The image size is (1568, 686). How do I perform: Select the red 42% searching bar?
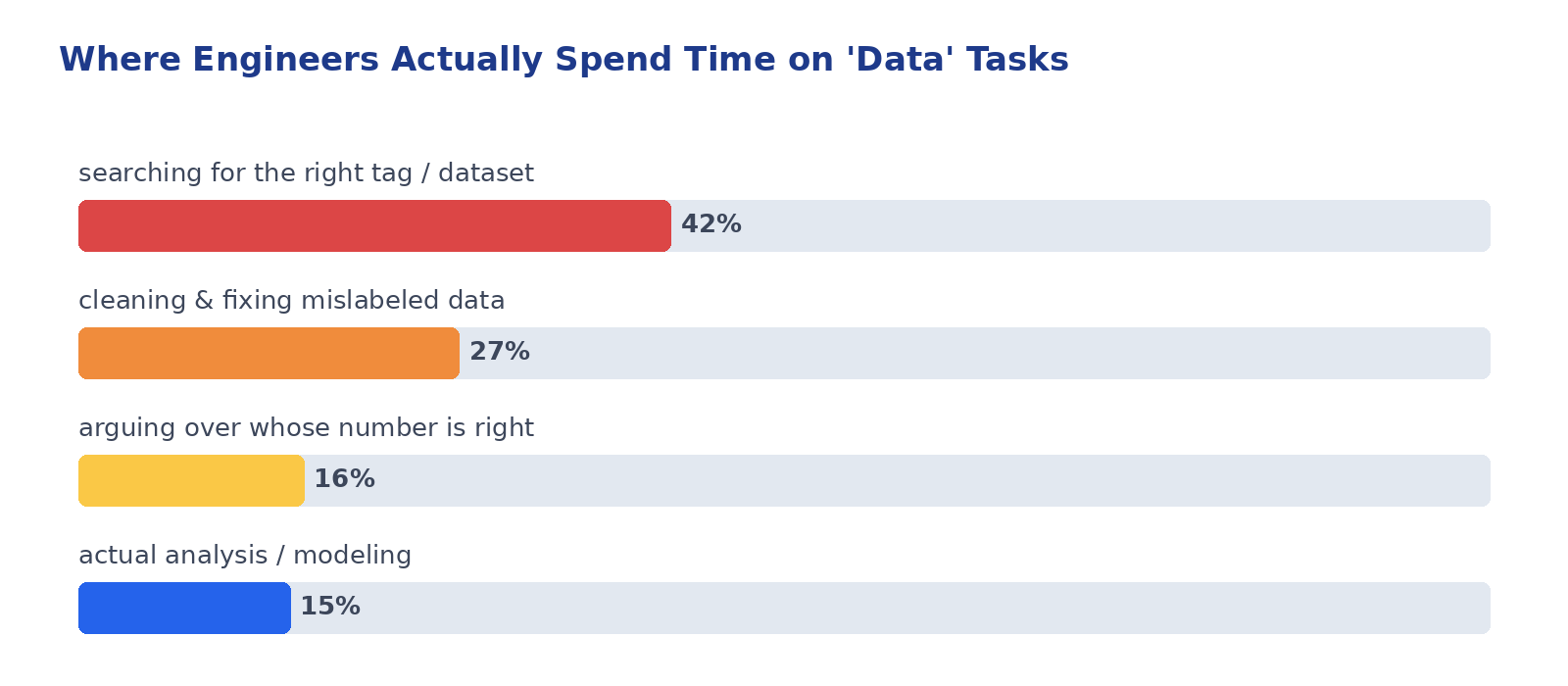coord(374,225)
